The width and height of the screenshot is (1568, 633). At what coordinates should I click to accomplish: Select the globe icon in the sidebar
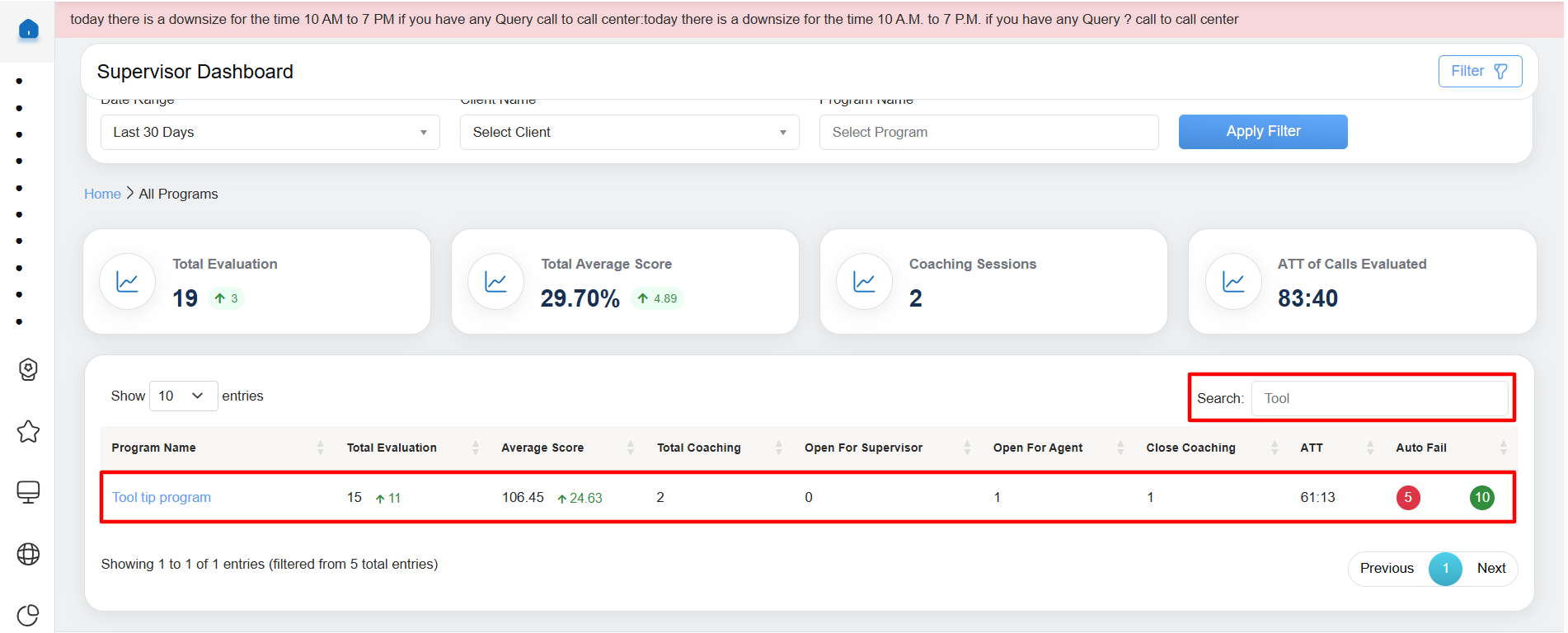pos(28,554)
